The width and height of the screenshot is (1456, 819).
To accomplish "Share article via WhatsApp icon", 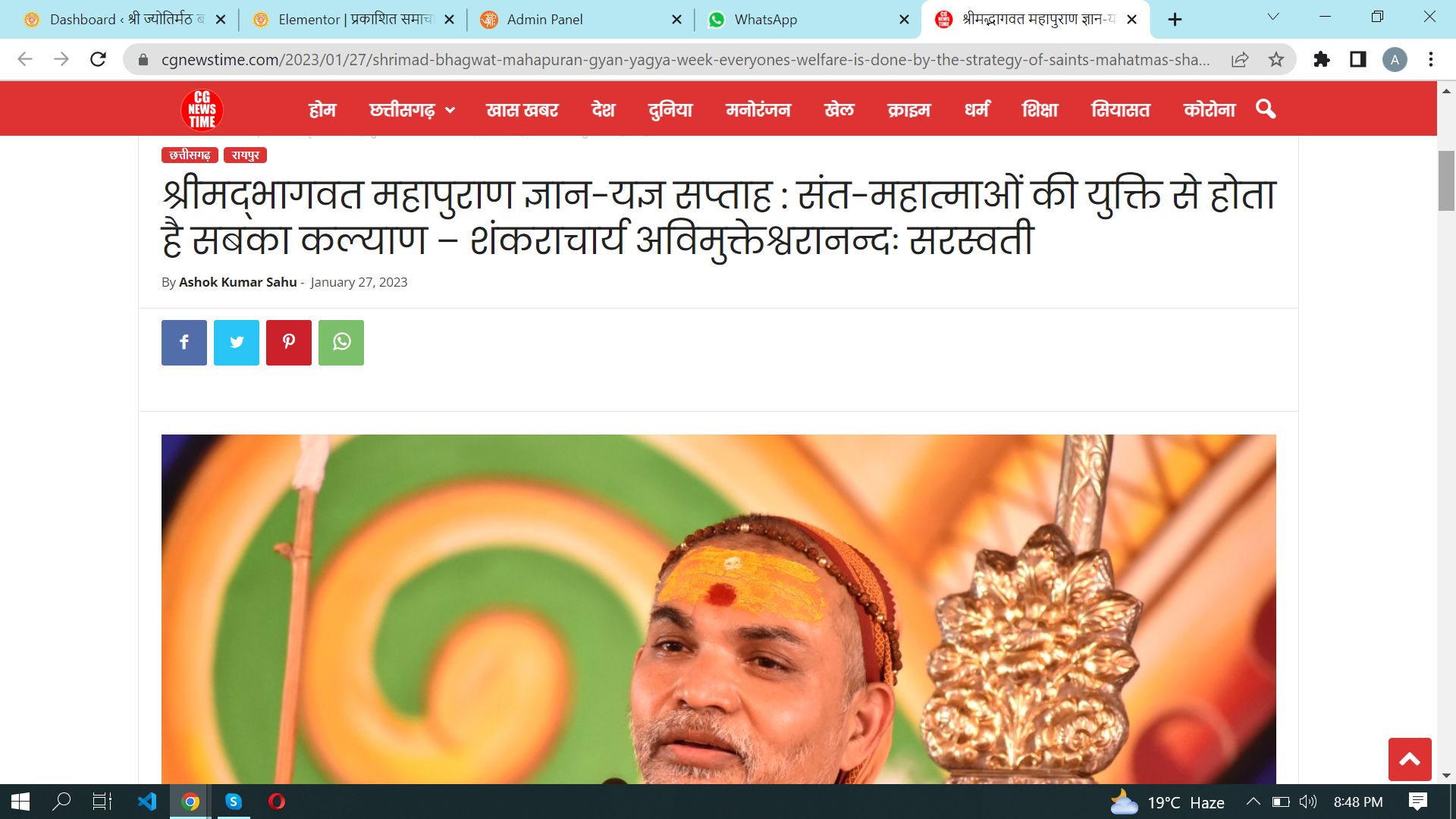I will (341, 343).
